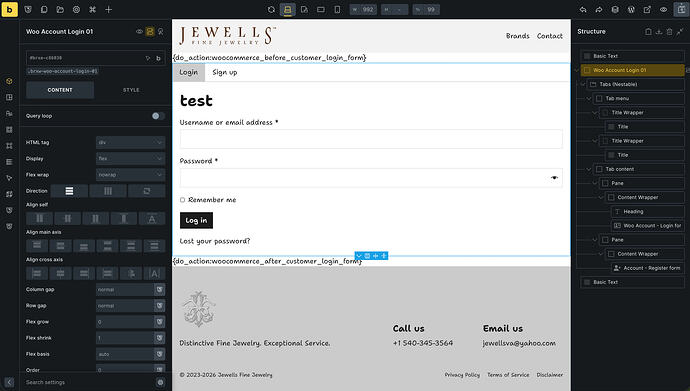690x391 pixels.
Task: Switch to the CONTENT tab
Action: 60,90
